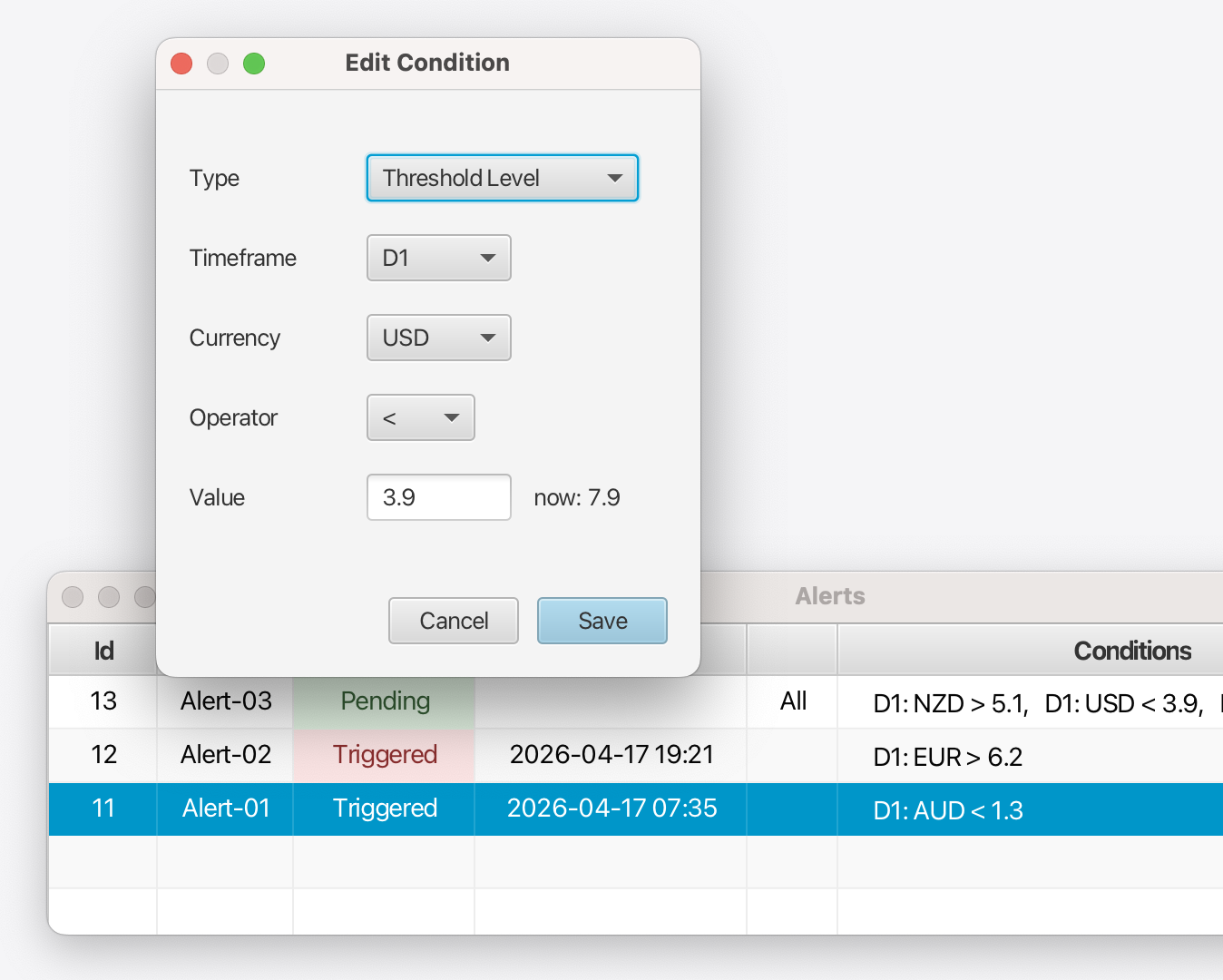Screen dimensions: 1223x980
Task: Click the green zoom button on dialog
Action: point(254,64)
